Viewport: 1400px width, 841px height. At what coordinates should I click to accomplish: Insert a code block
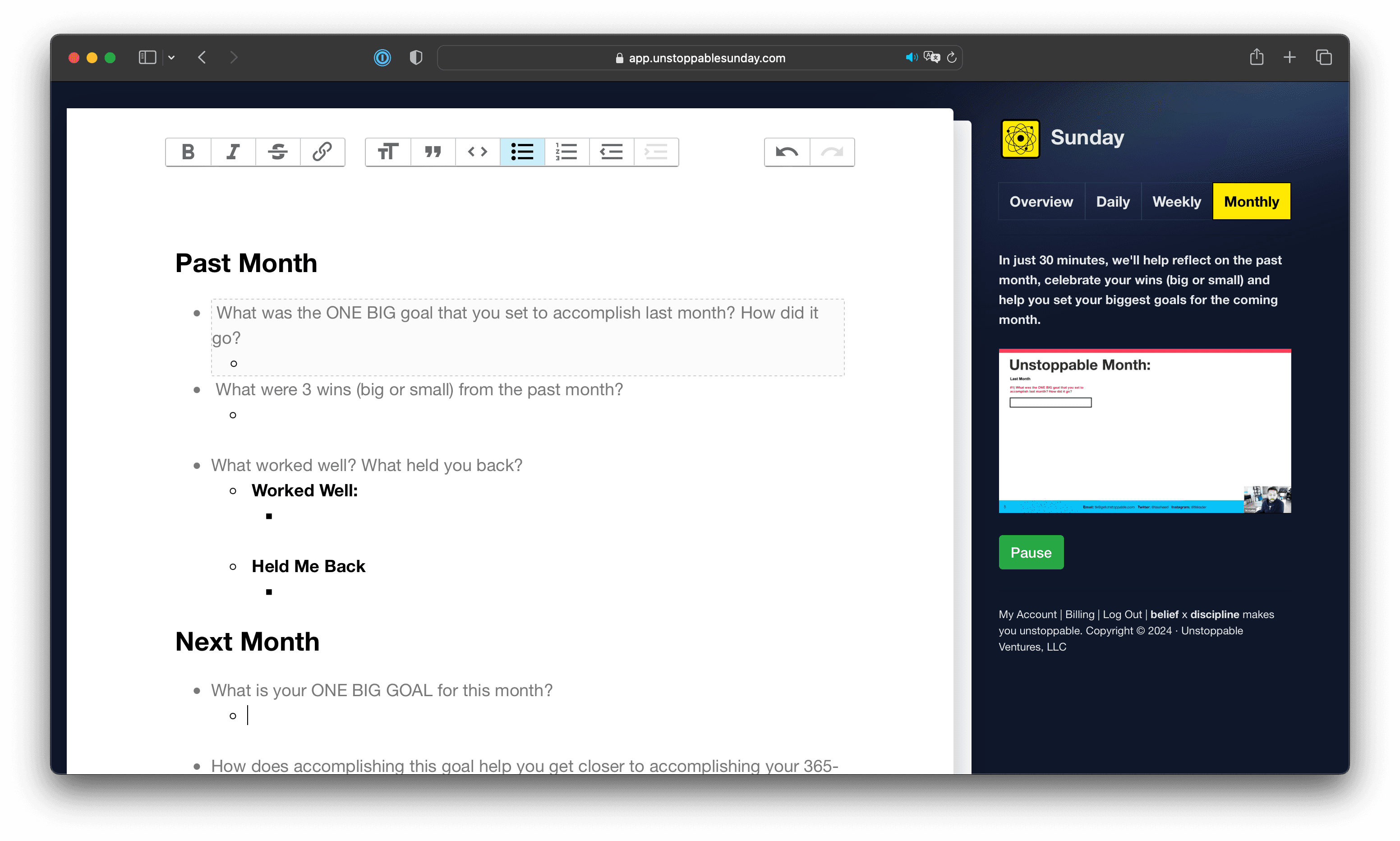[x=478, y=152]
